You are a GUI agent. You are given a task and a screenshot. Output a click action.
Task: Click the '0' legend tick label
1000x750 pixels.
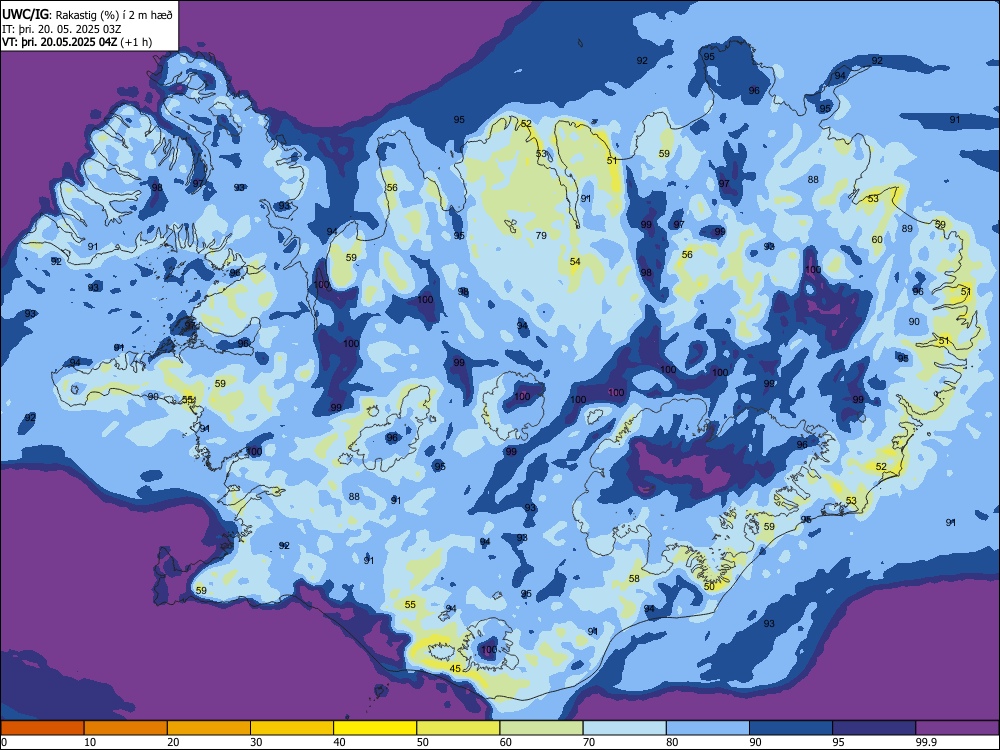pos(4,742)
